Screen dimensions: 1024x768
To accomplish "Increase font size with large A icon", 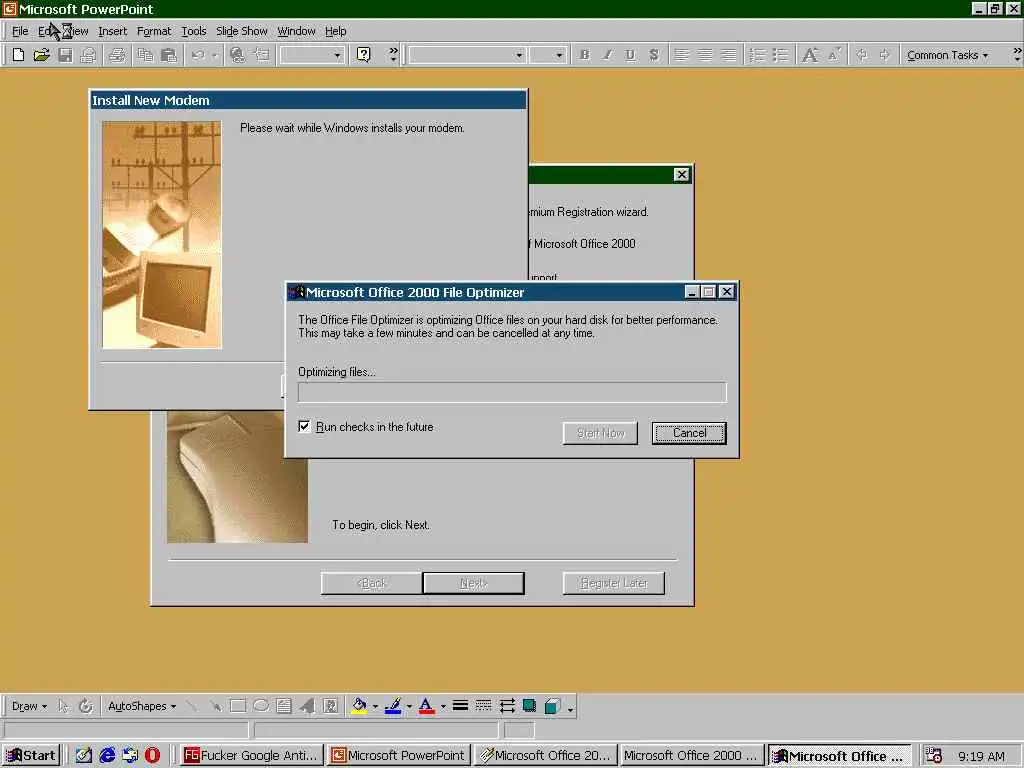I will pos(810,55).
